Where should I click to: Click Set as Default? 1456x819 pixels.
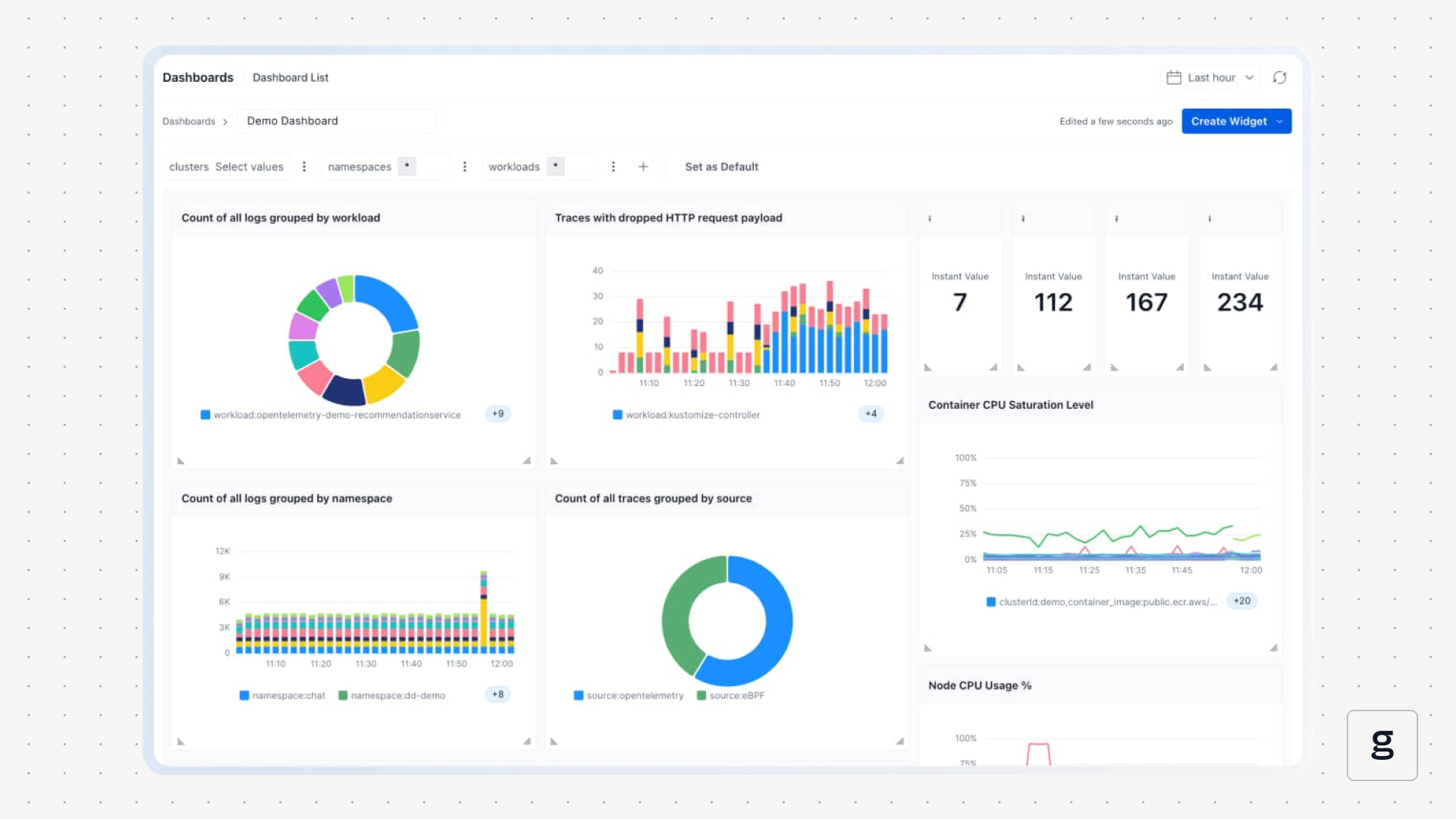pyautogui.click(x=721, y=167)
